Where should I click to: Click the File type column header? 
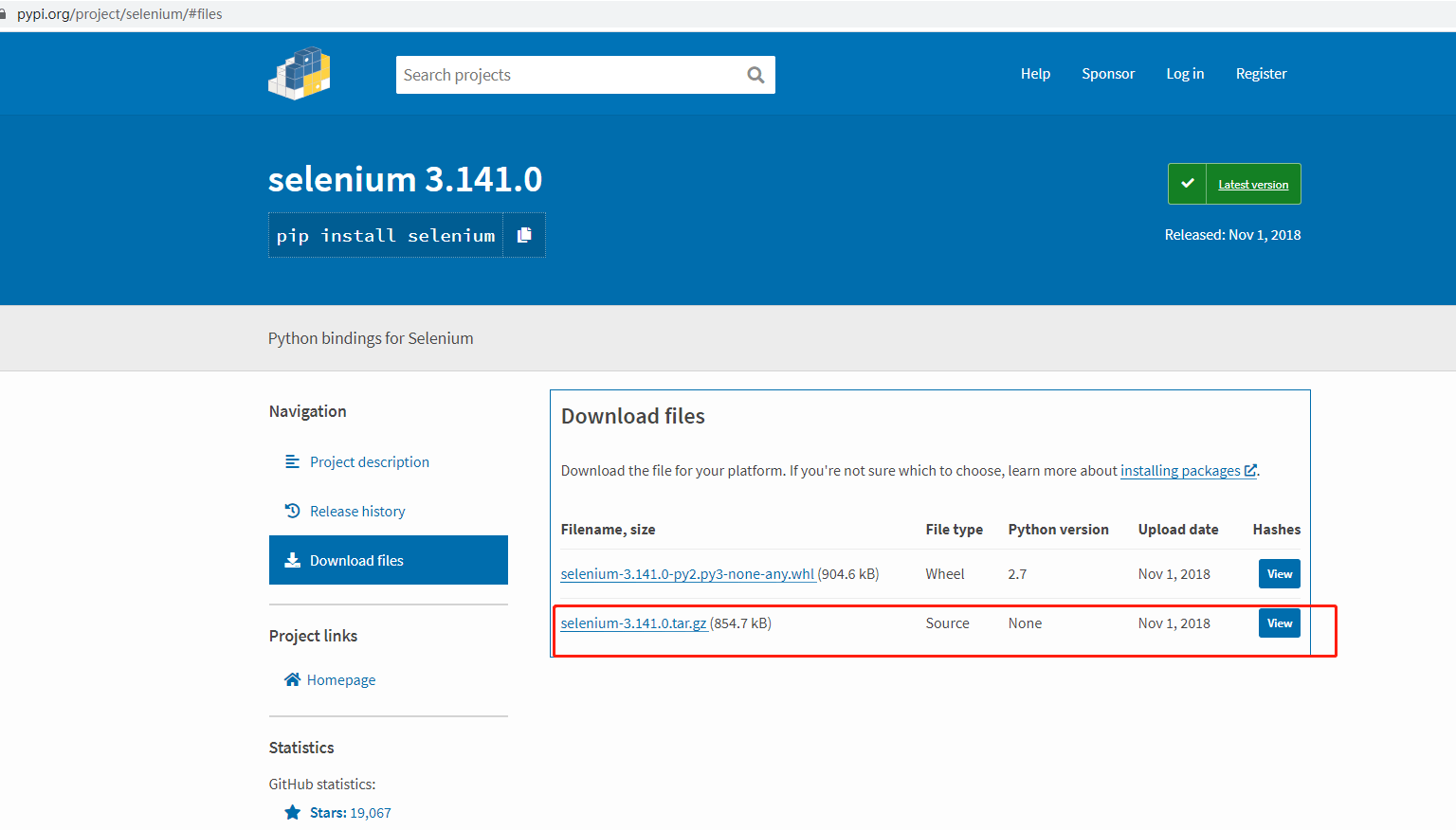(x=954, y=530)
